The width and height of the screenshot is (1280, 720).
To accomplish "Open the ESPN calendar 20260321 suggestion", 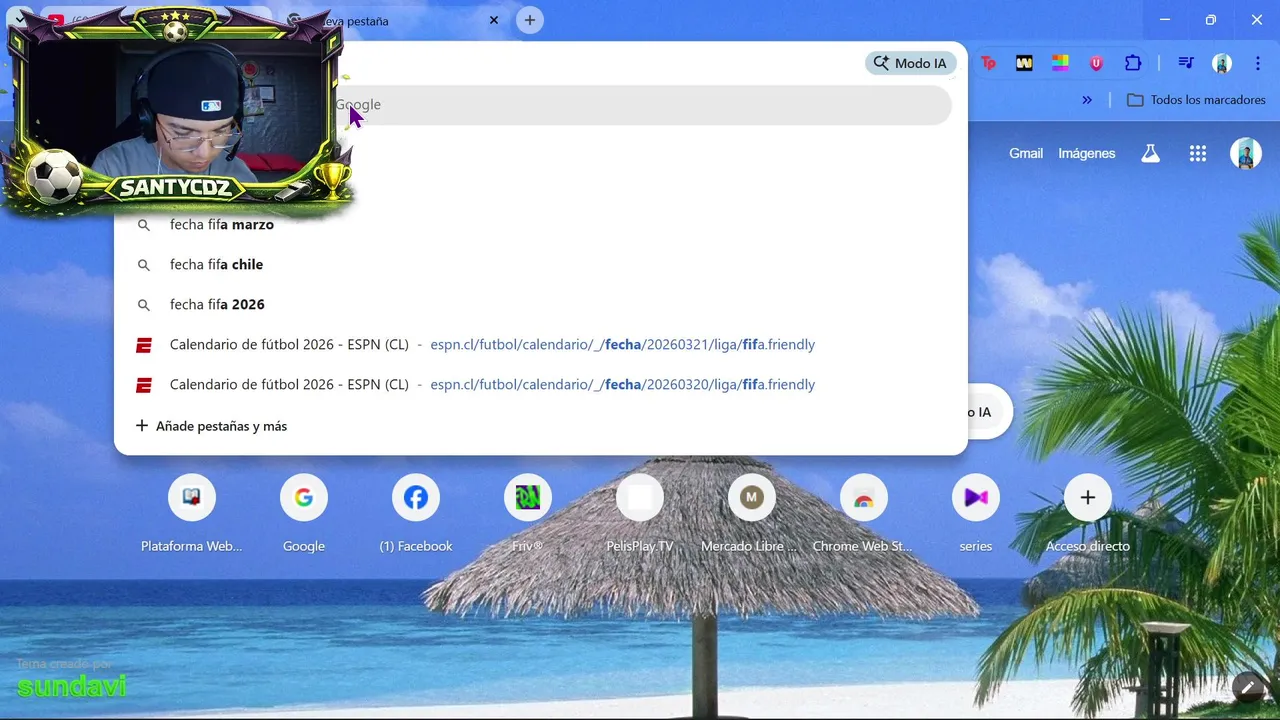I will pyautogui.click(x=540, y=345).
